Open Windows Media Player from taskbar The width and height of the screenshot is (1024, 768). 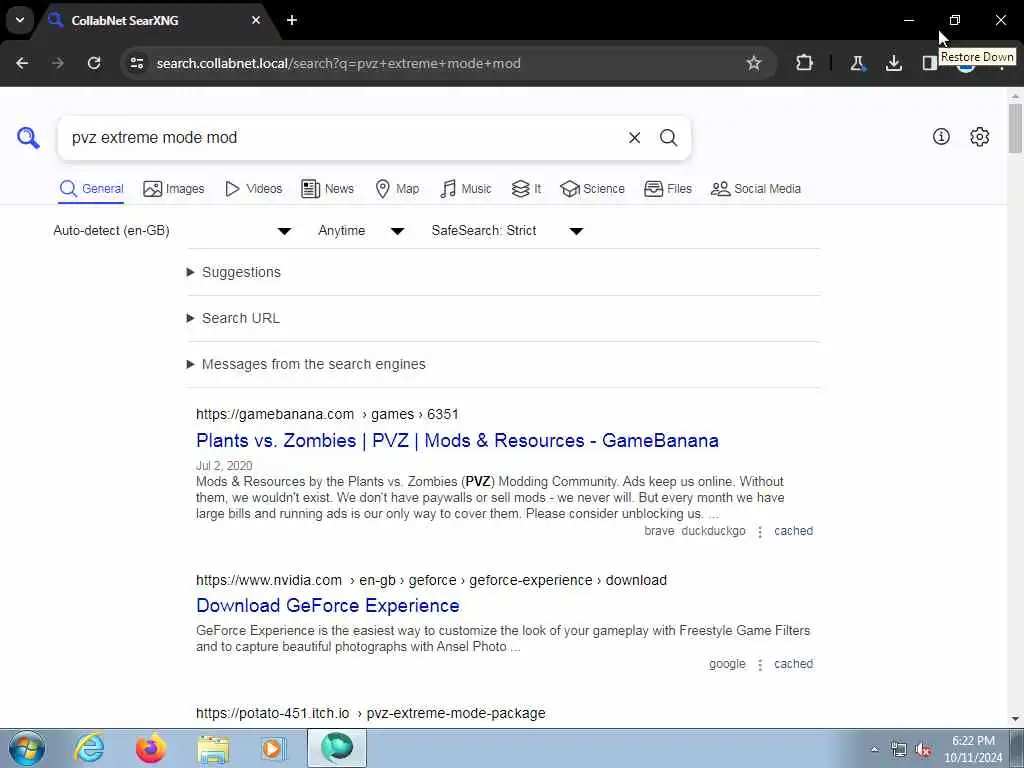tap(274, 748)
